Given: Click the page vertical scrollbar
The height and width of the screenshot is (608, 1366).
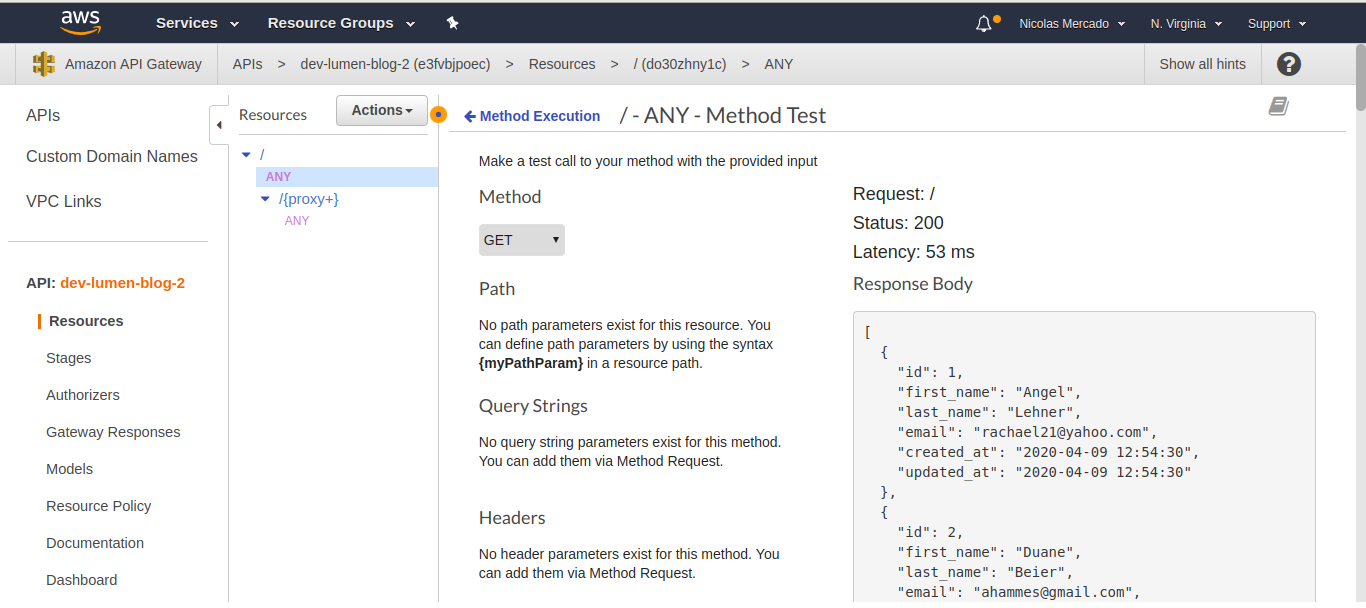Looking at the screenshot, I should coord(1360,300).
